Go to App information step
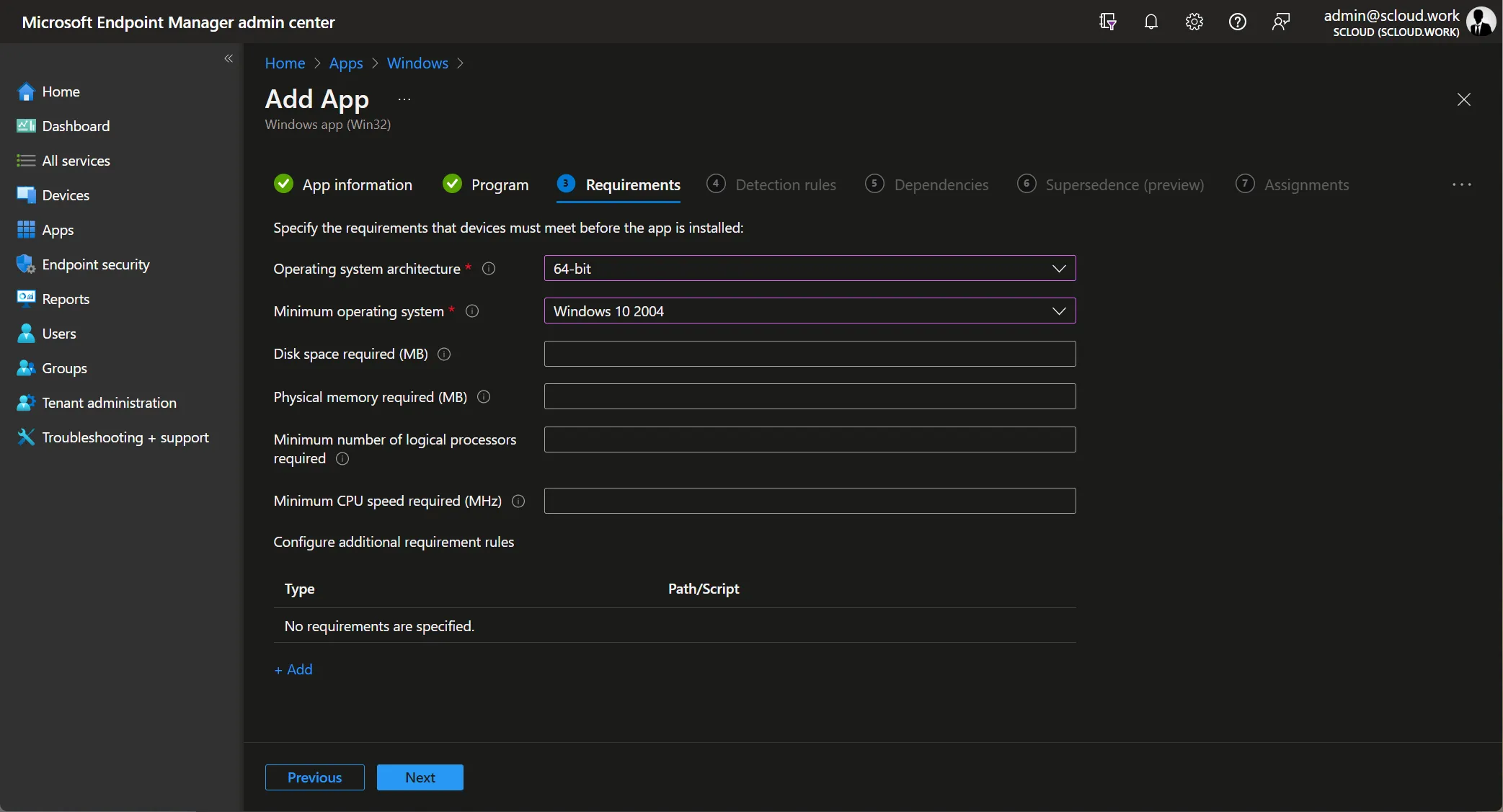Viewport: 1503px width, 812px height. (343, 185)
